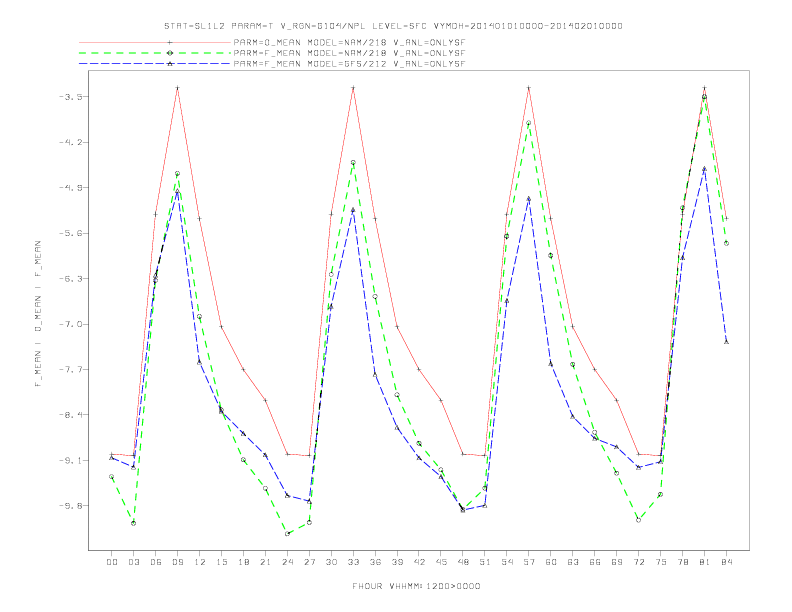Click the 27 forecast hour tick label

[x=309, y=562]
